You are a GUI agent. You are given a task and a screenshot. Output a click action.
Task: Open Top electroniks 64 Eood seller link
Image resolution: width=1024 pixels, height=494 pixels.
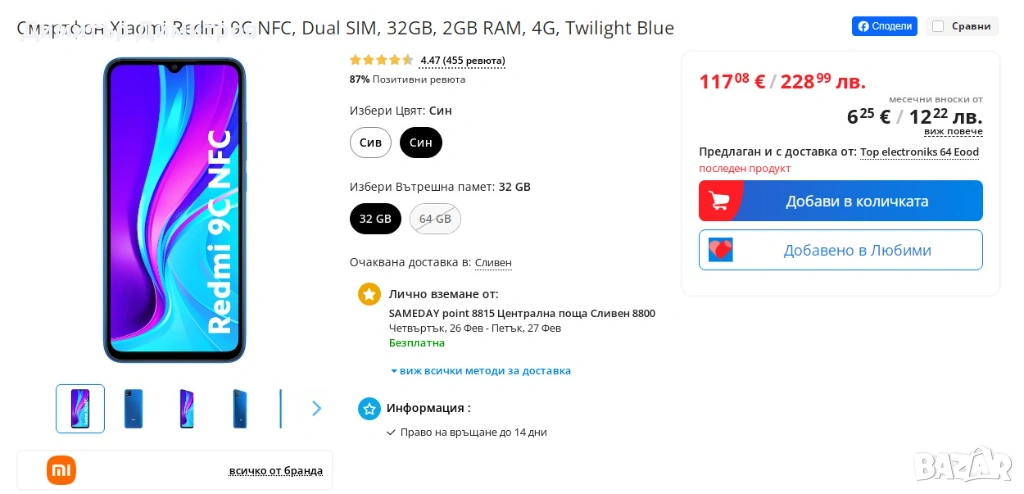[919, 152]
